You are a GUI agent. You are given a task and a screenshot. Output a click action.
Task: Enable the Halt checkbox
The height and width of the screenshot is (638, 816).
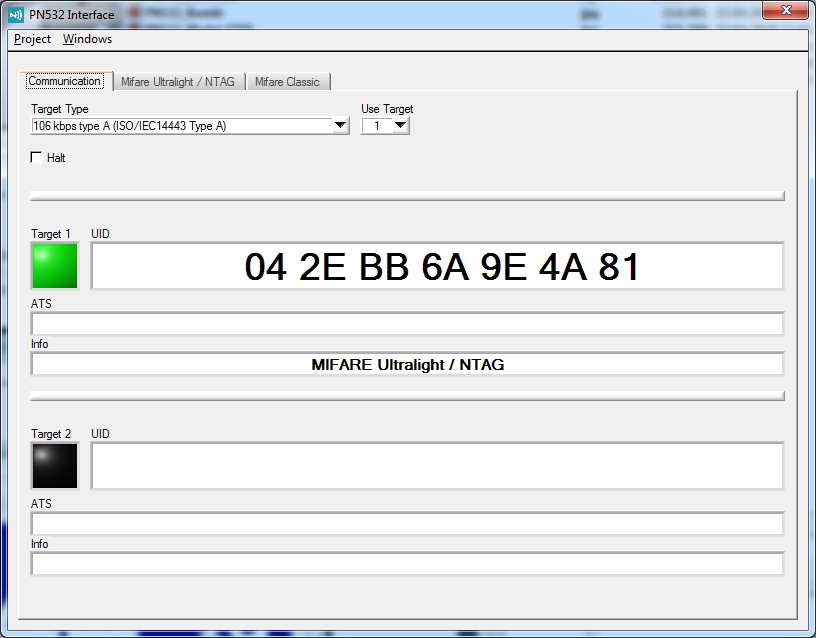pos(36,157)
